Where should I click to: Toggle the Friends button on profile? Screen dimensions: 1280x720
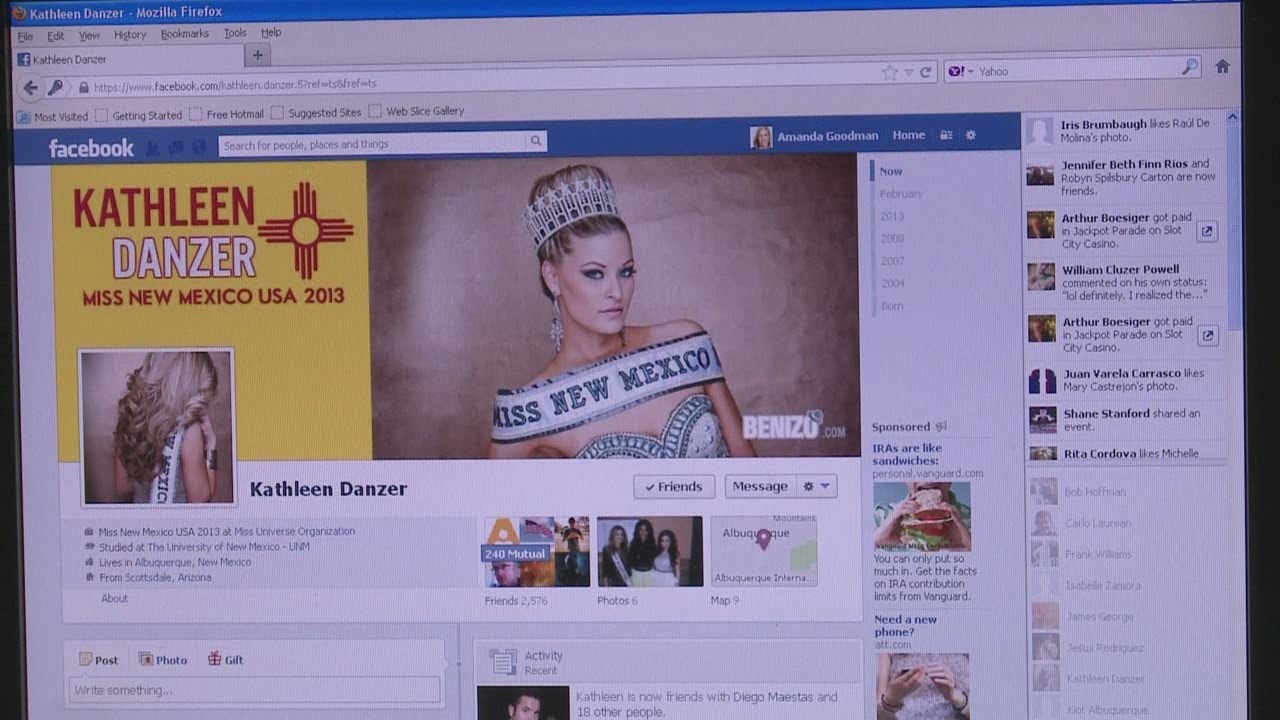(674, 487)
